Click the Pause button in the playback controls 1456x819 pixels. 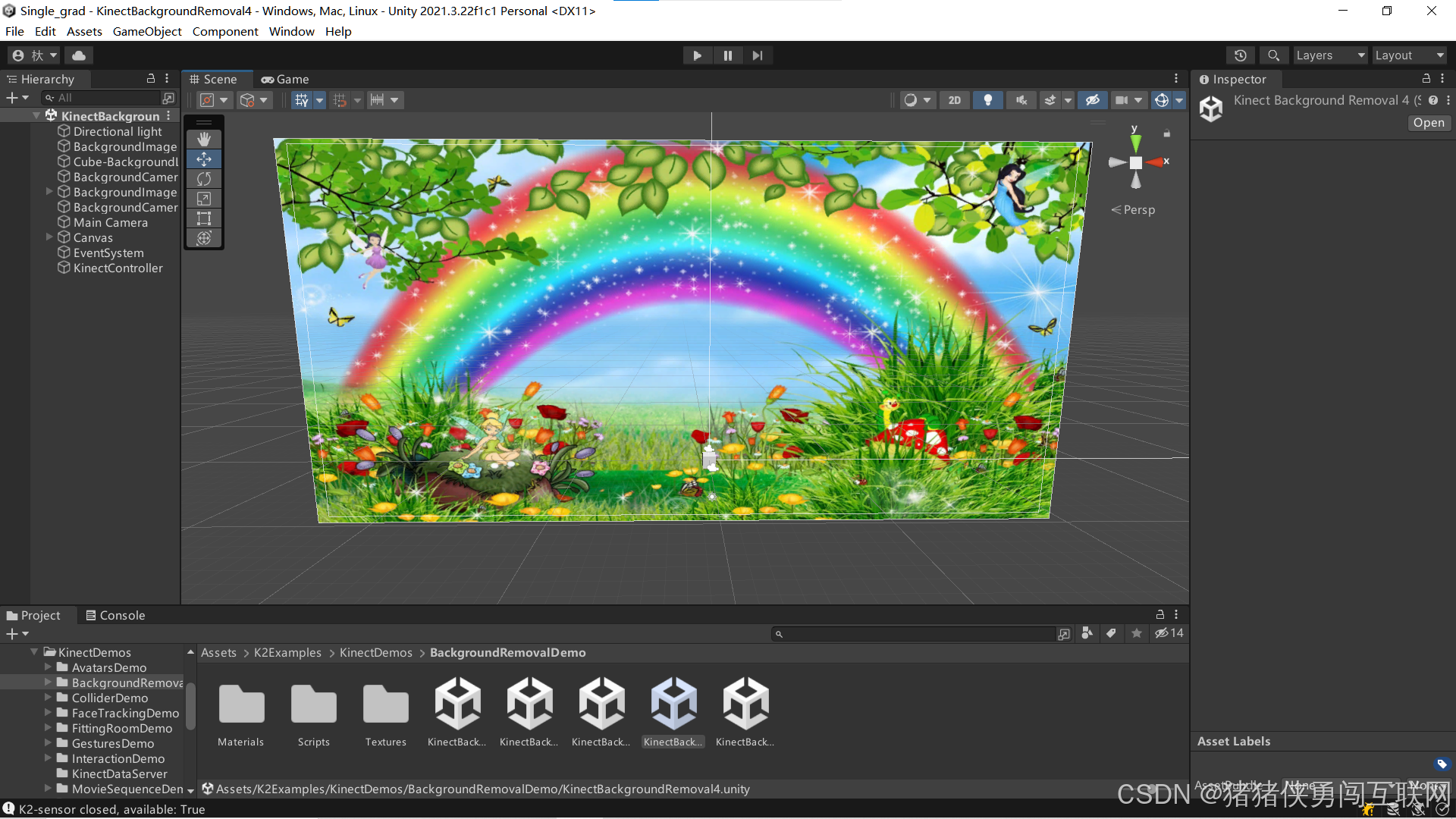727,55
